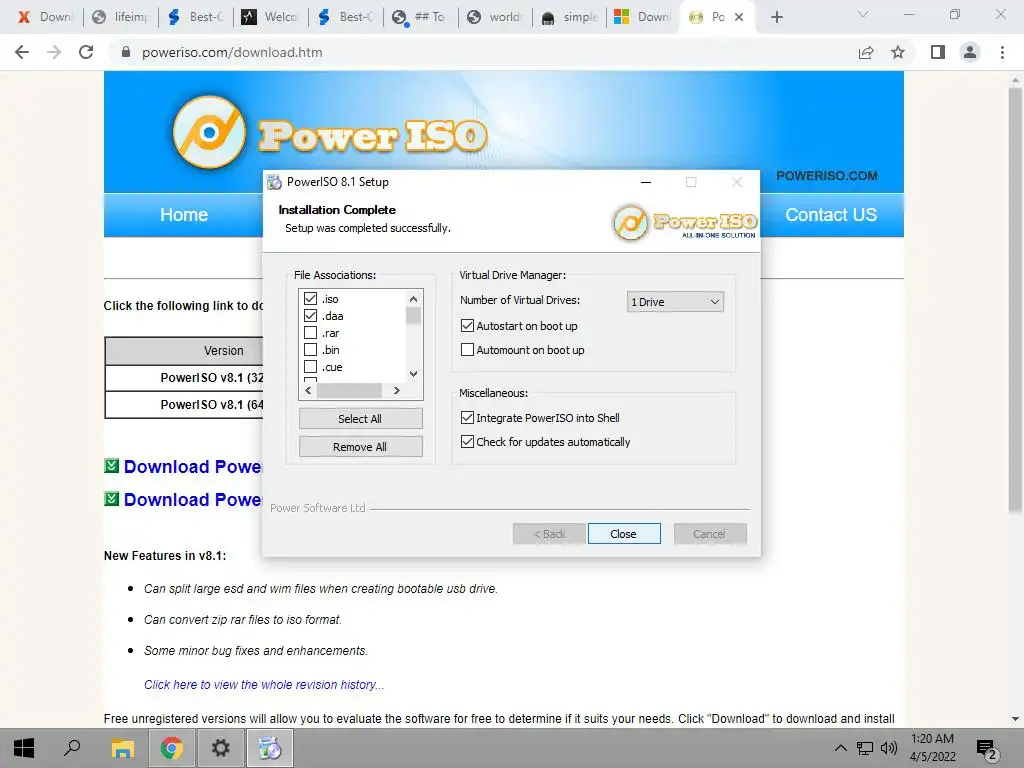
Task: Click file list horizontal scroll right arrow
Action: pos(396,391)
